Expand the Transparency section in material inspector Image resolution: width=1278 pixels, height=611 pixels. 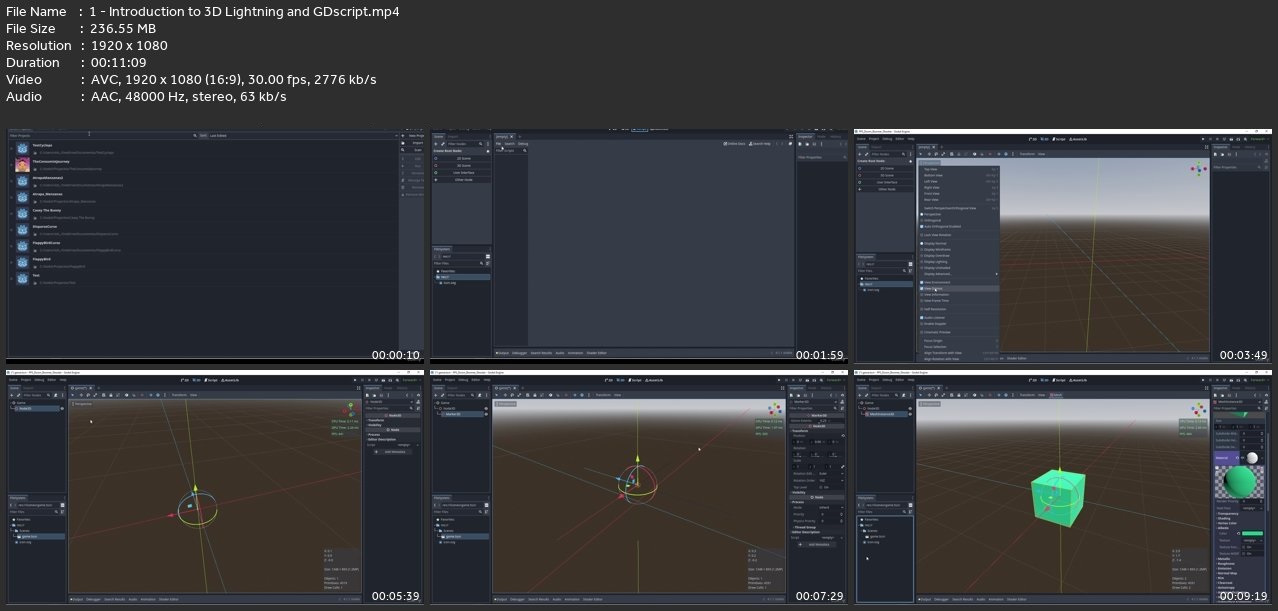click(1227, 512)
